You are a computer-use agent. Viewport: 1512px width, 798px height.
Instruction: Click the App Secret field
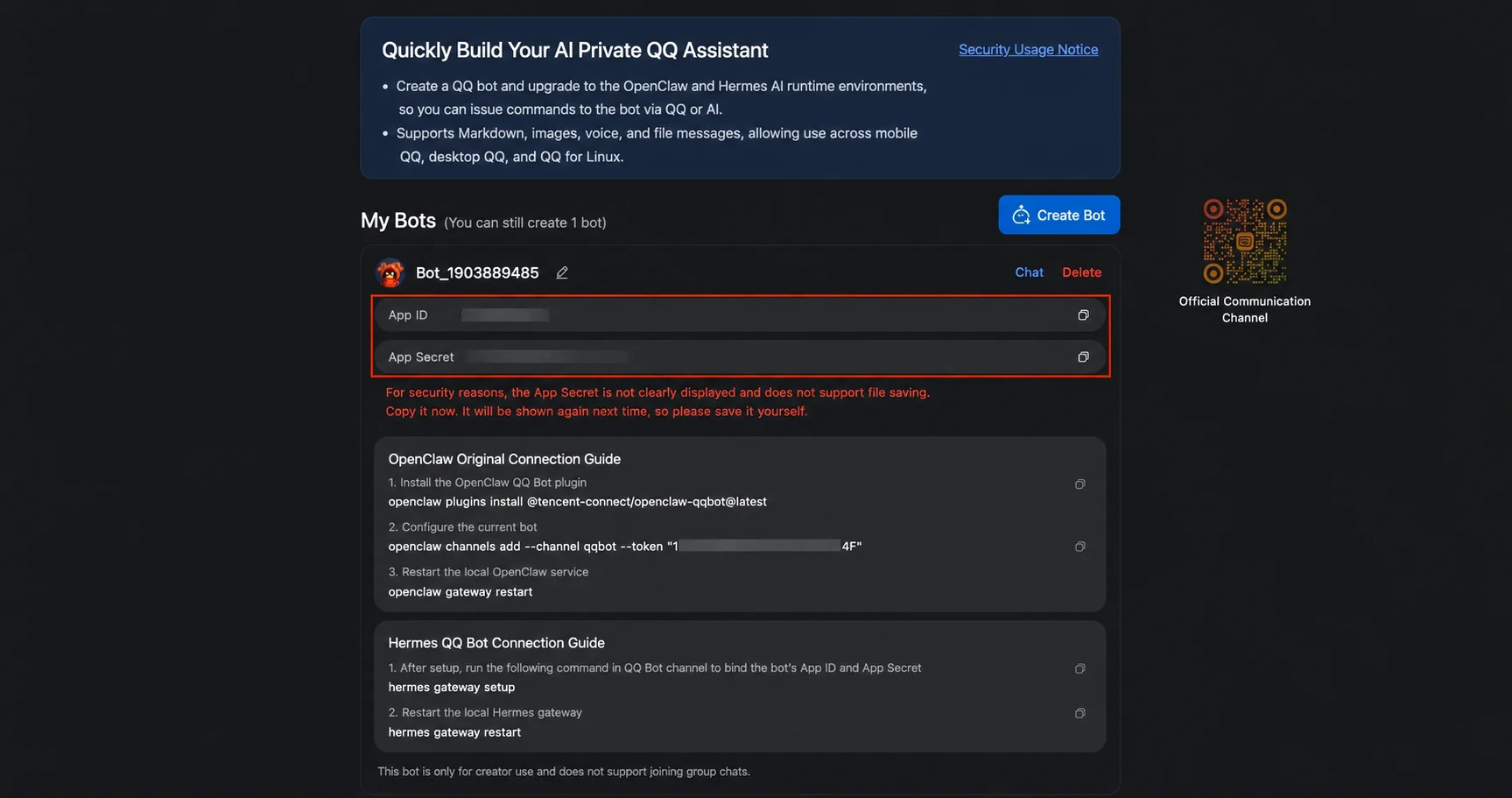tap(740, 357)
